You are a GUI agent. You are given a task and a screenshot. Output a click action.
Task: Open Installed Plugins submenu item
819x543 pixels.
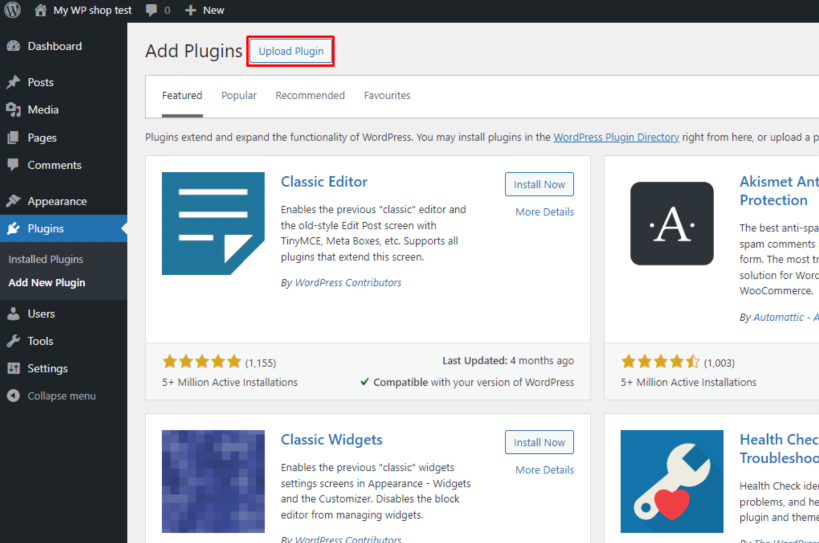[x=45, y=259]
